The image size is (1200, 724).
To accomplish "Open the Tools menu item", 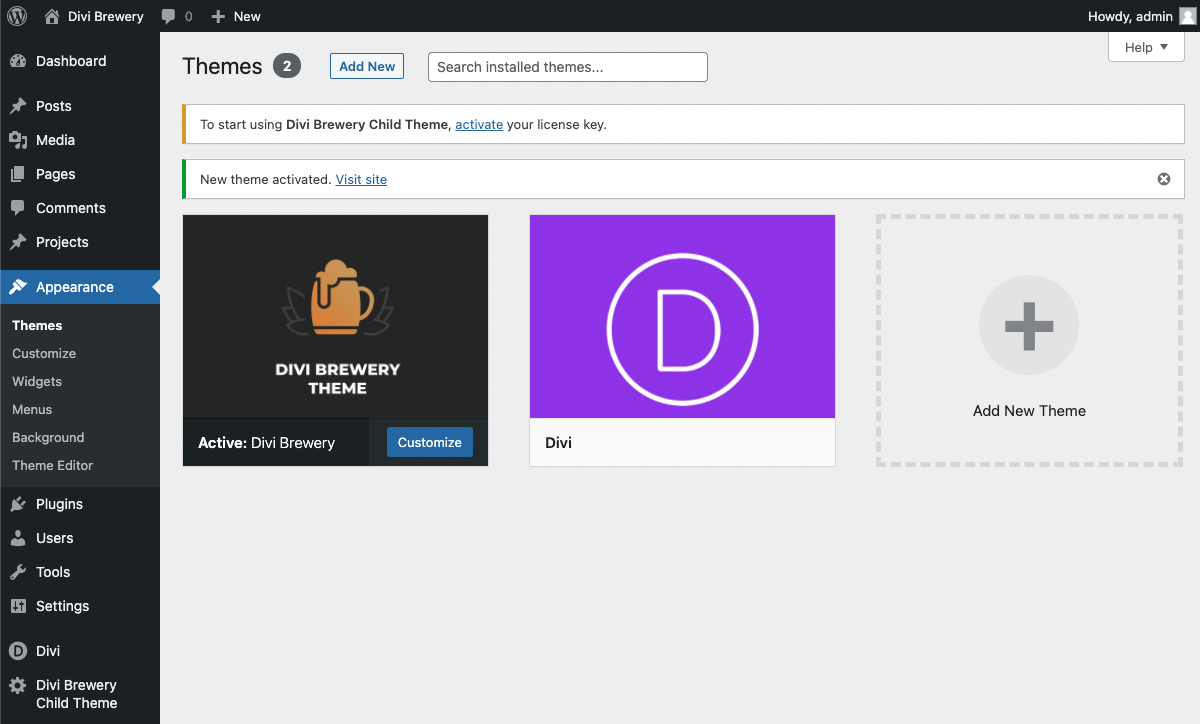I will tap(80, 572).
